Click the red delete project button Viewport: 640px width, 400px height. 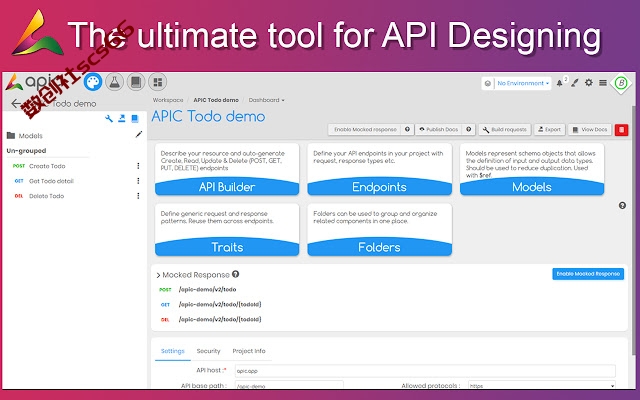click(621, 130)
